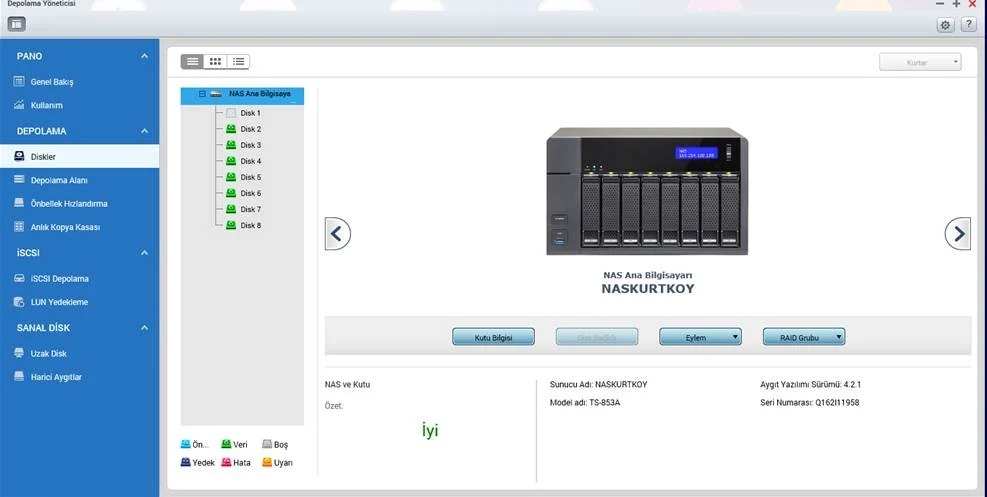Select Disk 2 label in the tree
This screenshot has height=497, width=987.
tap(251, 129)
